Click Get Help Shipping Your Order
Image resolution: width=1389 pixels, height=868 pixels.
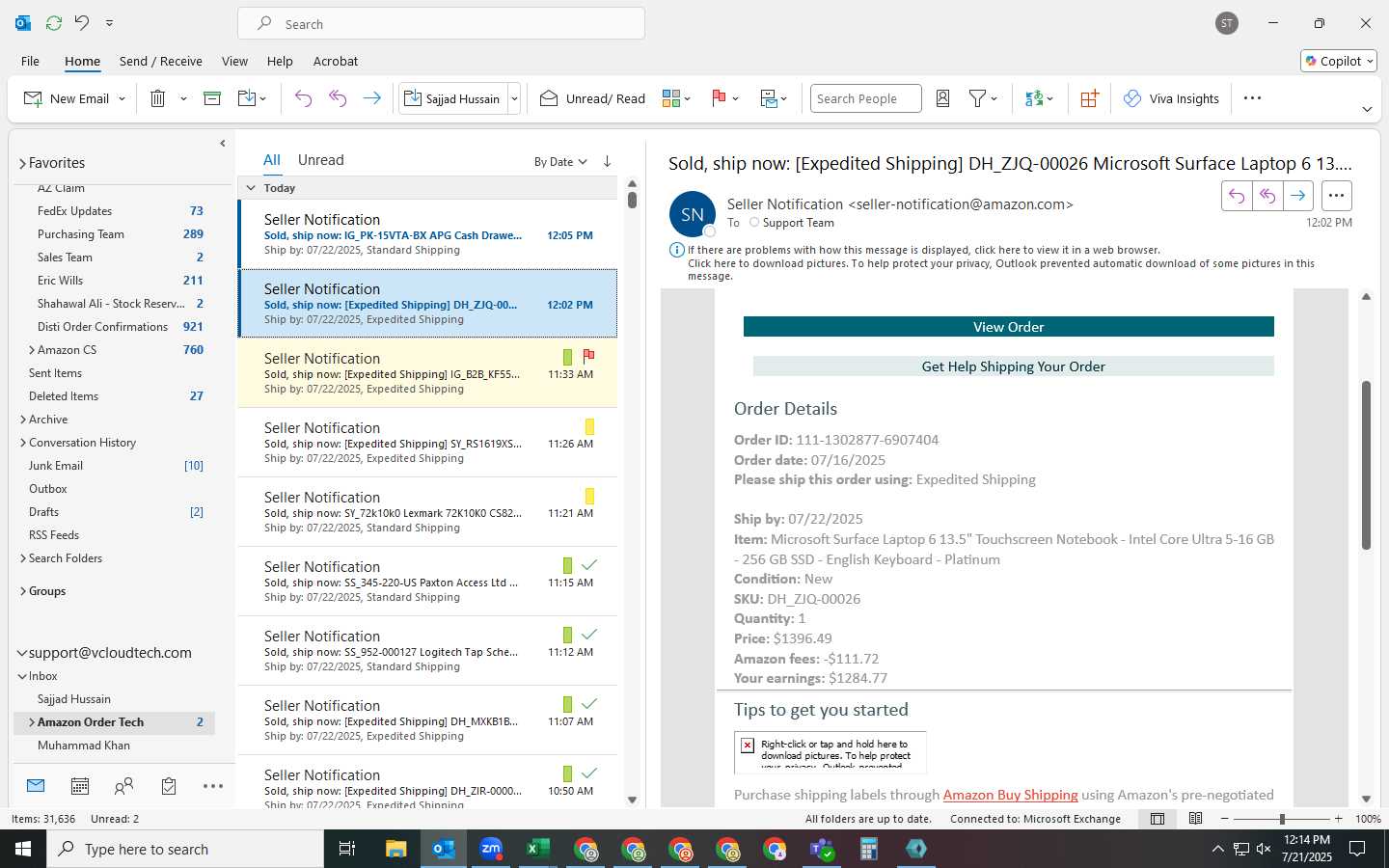1013,366
